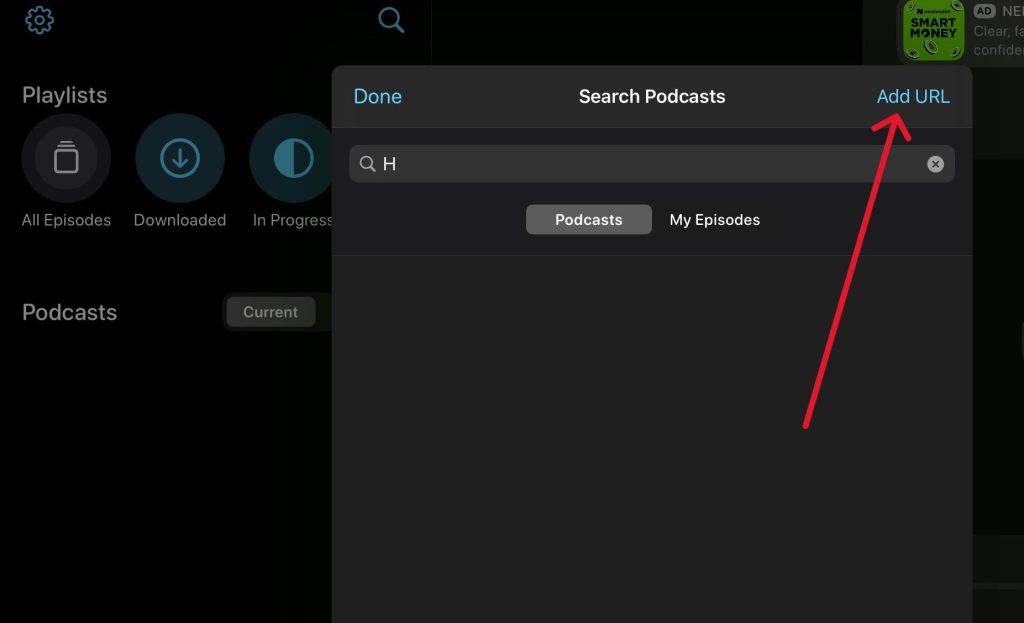Select the Podcasts segment in search
Image resolution: width=1024 pixels, height=623 pixels.
(x=588, y=220)
